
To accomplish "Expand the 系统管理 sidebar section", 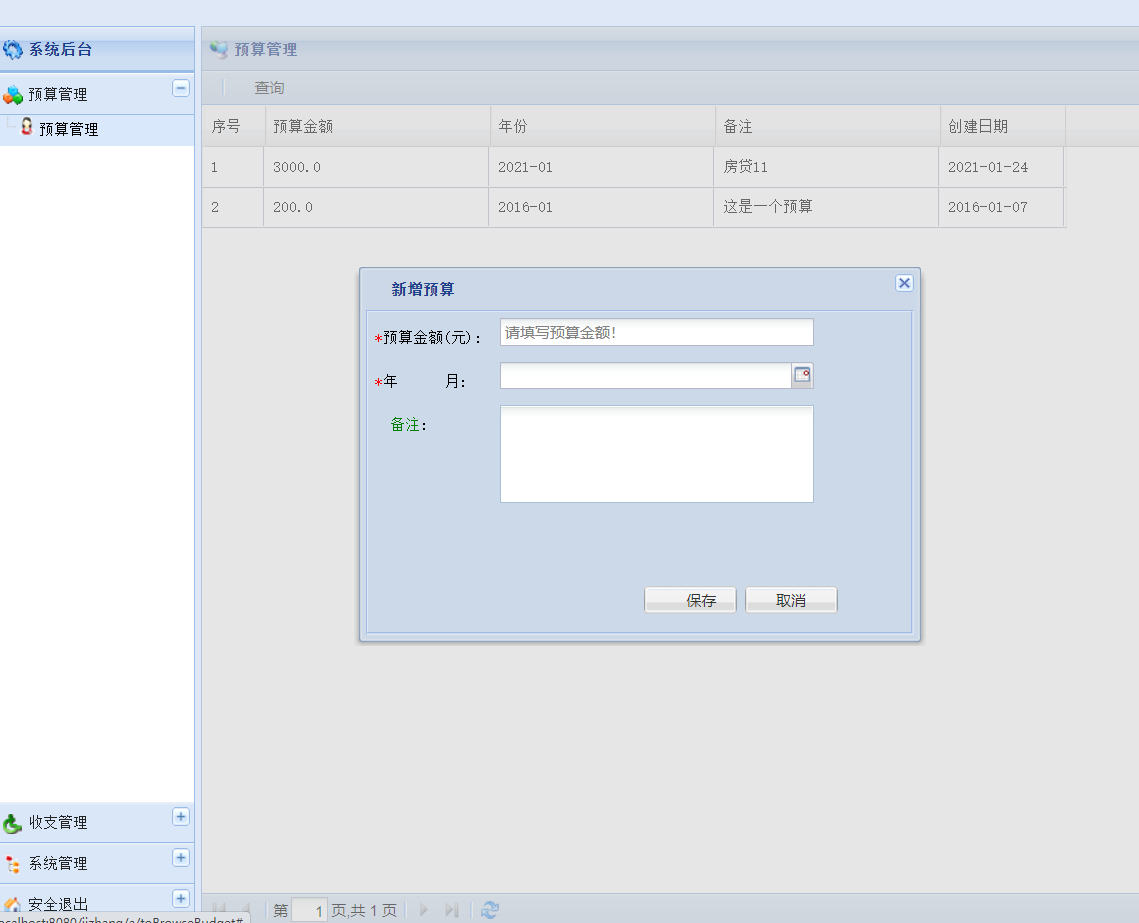I will [181, 858].
